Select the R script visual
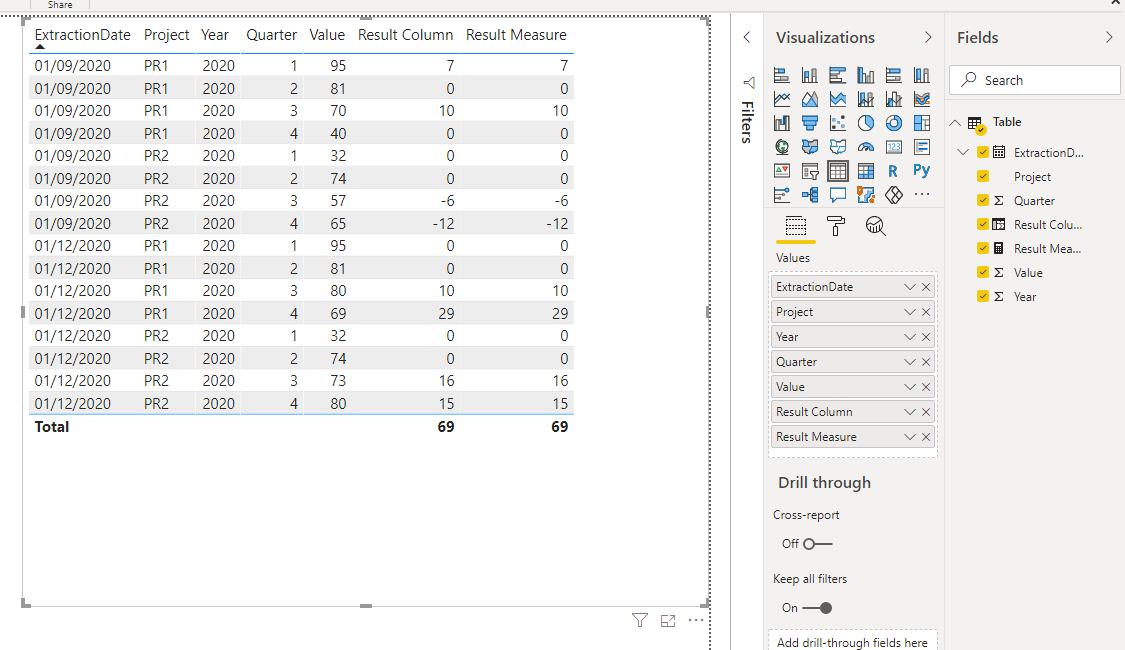1125x650 pixels. (893, 171)
